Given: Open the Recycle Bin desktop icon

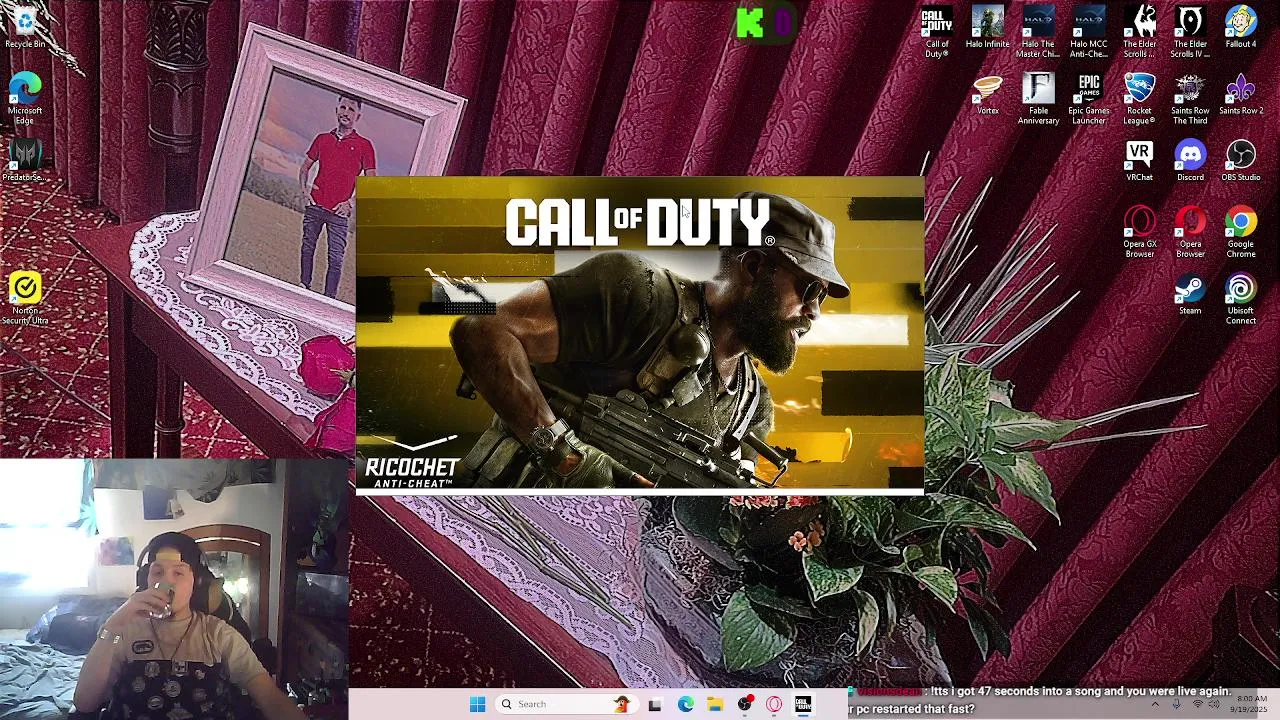Looking at the screenshot, I should tap(25, 28).
